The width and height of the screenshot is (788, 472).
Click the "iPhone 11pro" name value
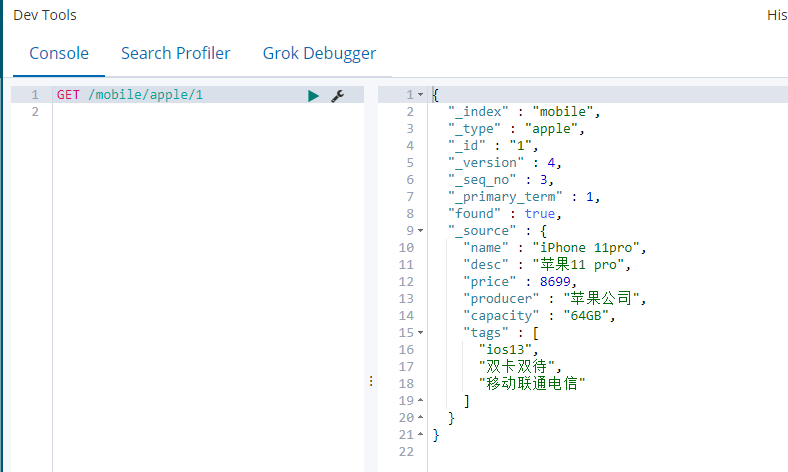click(585, 248)
